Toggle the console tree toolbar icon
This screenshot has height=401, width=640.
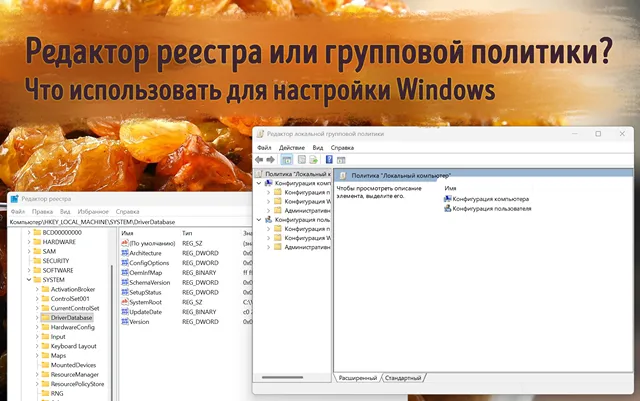tap(287, 159)
